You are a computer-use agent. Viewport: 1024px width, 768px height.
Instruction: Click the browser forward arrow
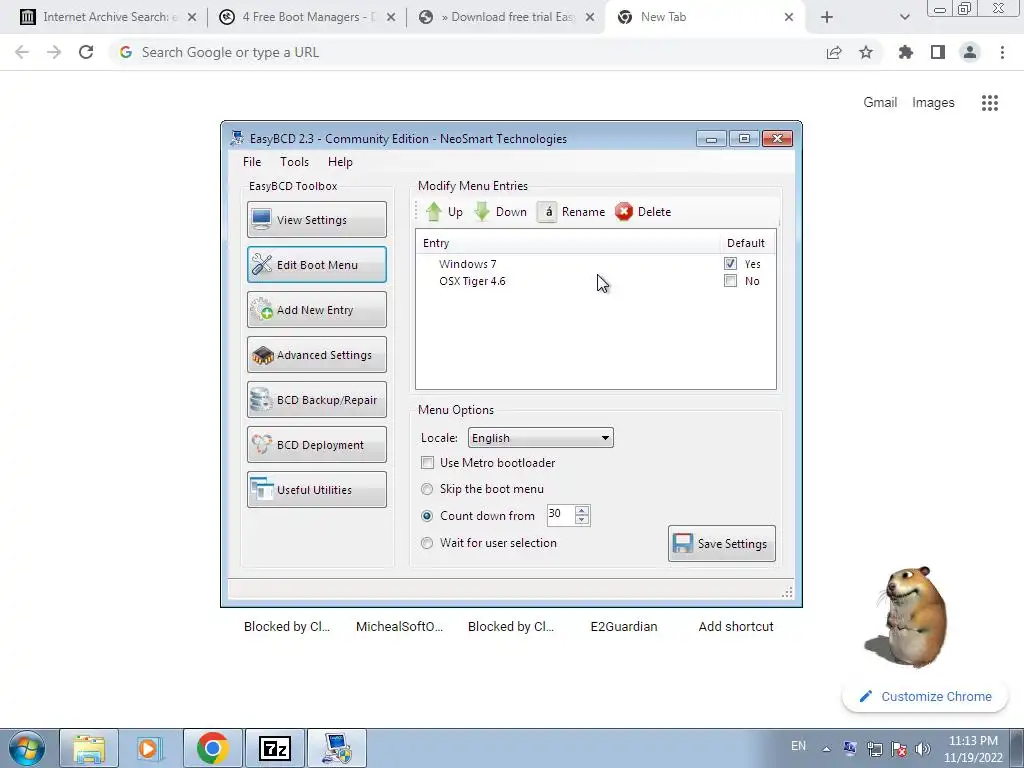(x=54, y=52)
